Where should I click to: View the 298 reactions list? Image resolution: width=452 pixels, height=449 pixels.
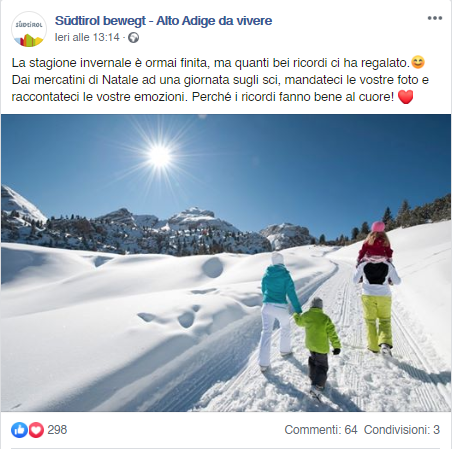coord(57,430)
